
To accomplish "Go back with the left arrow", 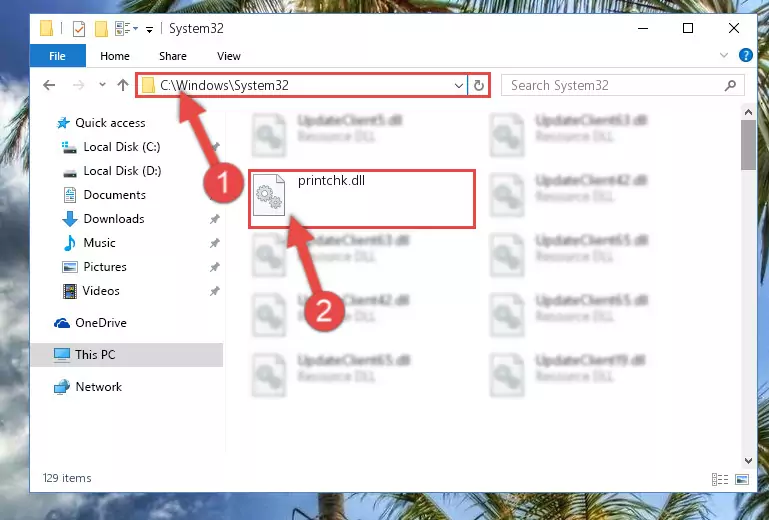I will click(x=49, y=85).
